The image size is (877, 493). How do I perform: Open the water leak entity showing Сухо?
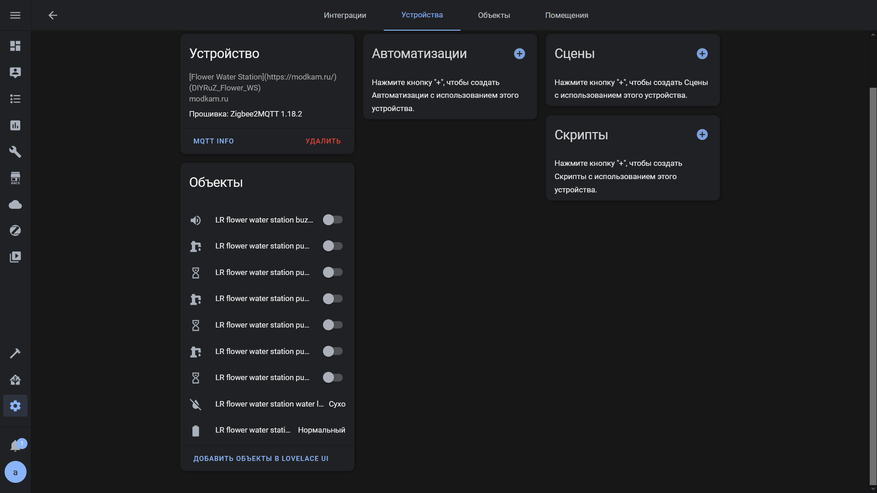[267, 404]
